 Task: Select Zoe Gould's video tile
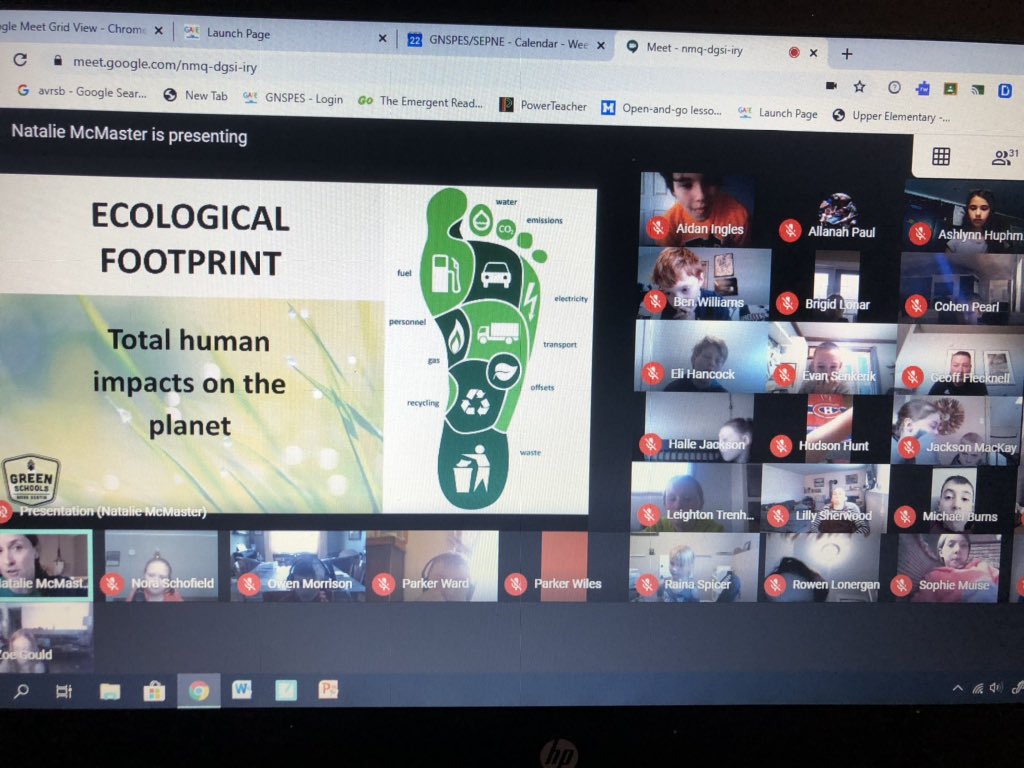click(x=46, y=637)
